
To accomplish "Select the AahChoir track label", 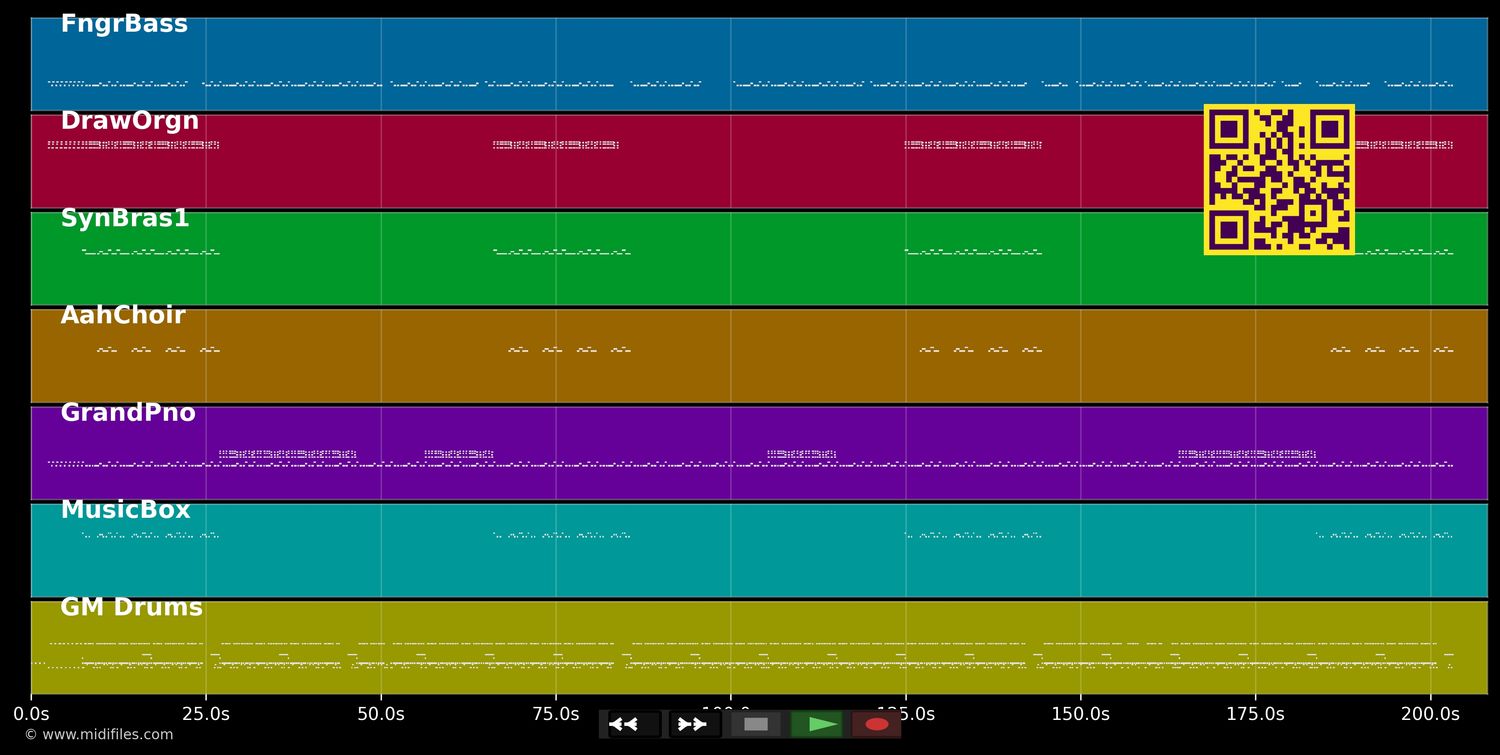I will point(123,316).
